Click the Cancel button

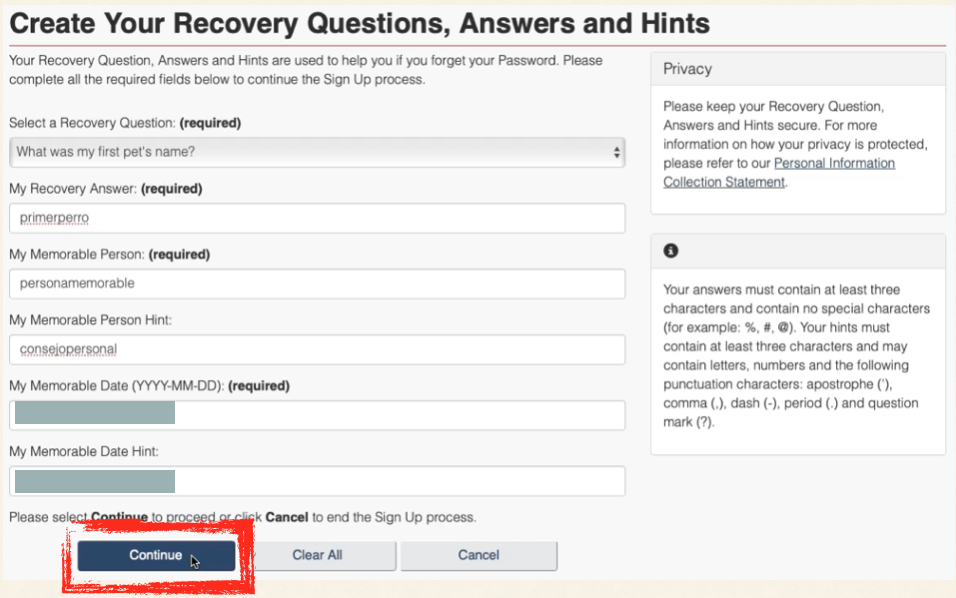(478, 555)
